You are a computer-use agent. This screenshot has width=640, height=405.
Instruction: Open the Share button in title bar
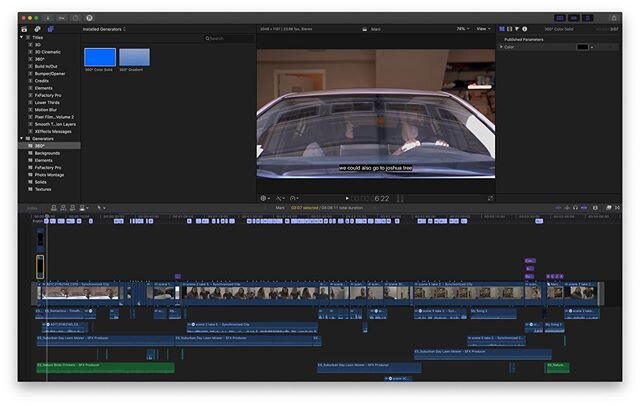click(613, 18)
